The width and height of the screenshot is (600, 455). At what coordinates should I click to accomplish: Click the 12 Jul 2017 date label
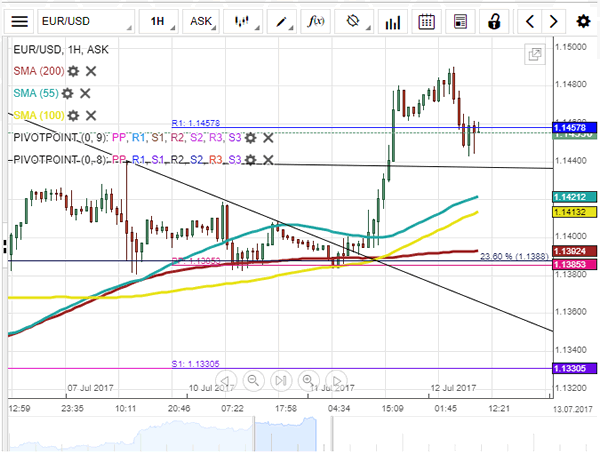453,388
